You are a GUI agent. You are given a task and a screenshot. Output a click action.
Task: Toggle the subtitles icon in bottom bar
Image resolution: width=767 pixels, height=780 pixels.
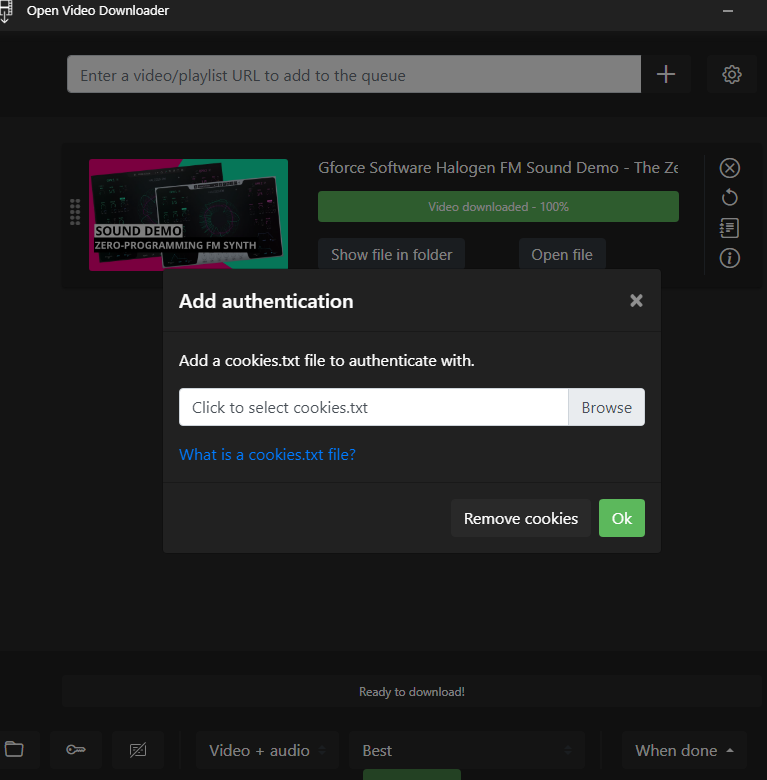(x=138, y=749)
